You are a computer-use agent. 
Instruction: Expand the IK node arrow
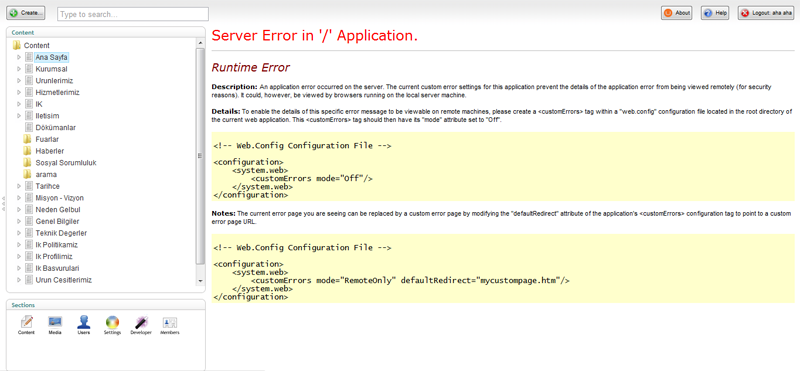(x=19, y=104)
